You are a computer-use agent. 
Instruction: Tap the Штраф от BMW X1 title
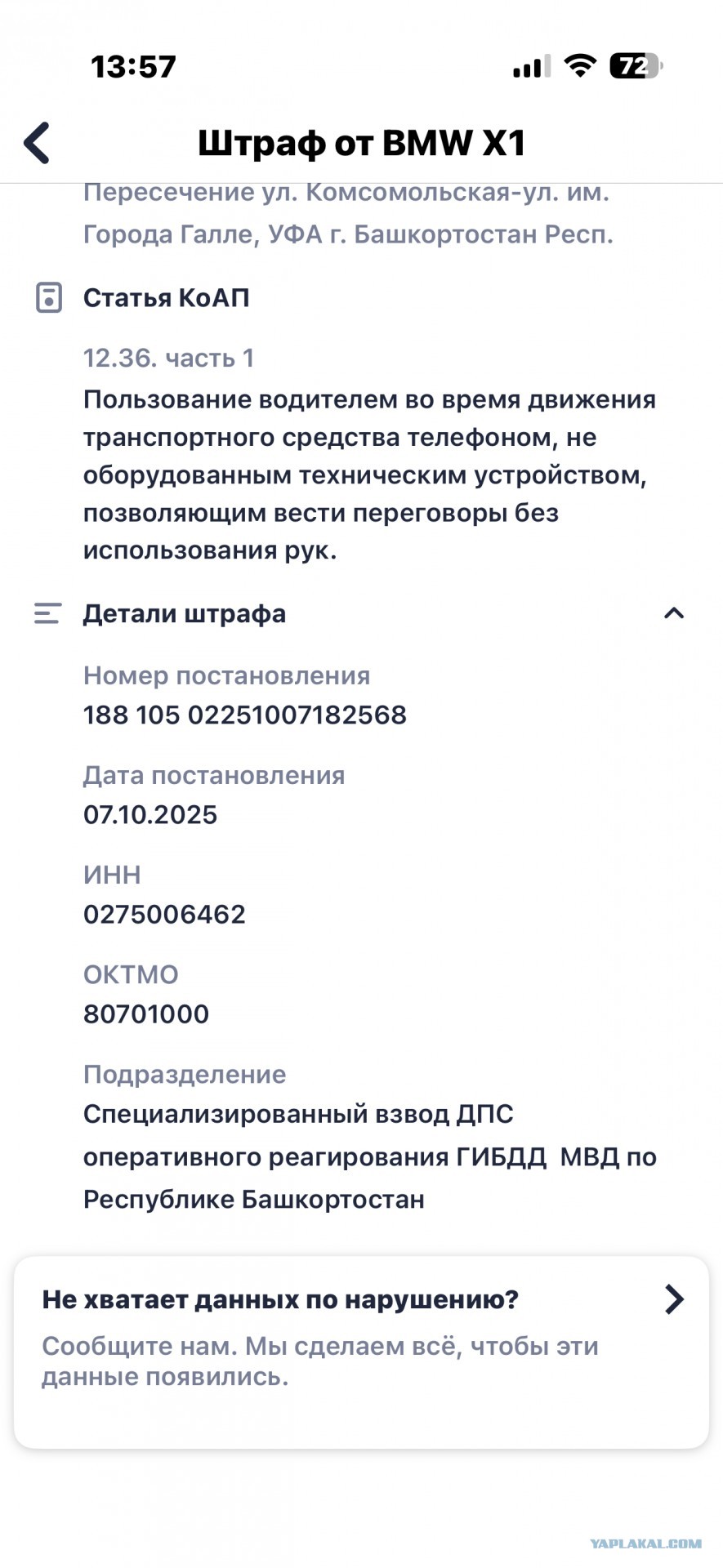point(361,143)
